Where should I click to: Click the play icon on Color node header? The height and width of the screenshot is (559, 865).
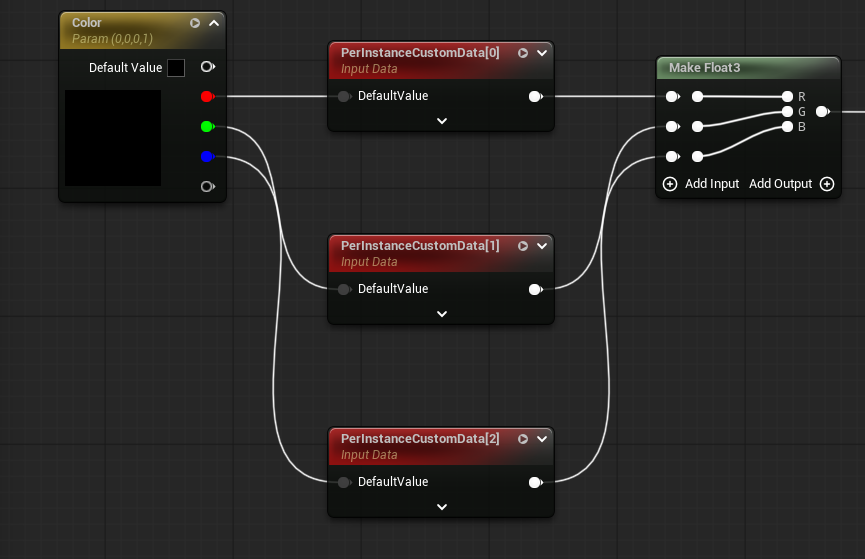click(195, 23)
